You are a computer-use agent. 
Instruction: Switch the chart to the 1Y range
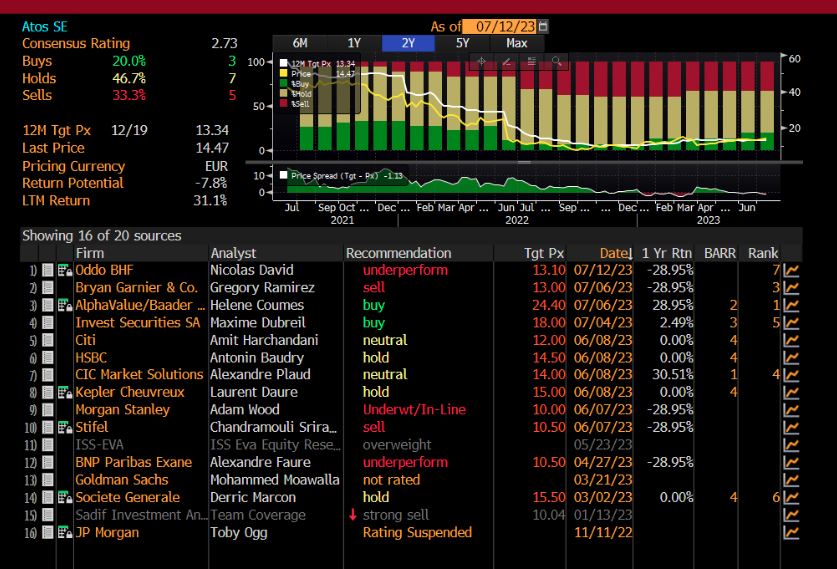[x=354, y=43]
